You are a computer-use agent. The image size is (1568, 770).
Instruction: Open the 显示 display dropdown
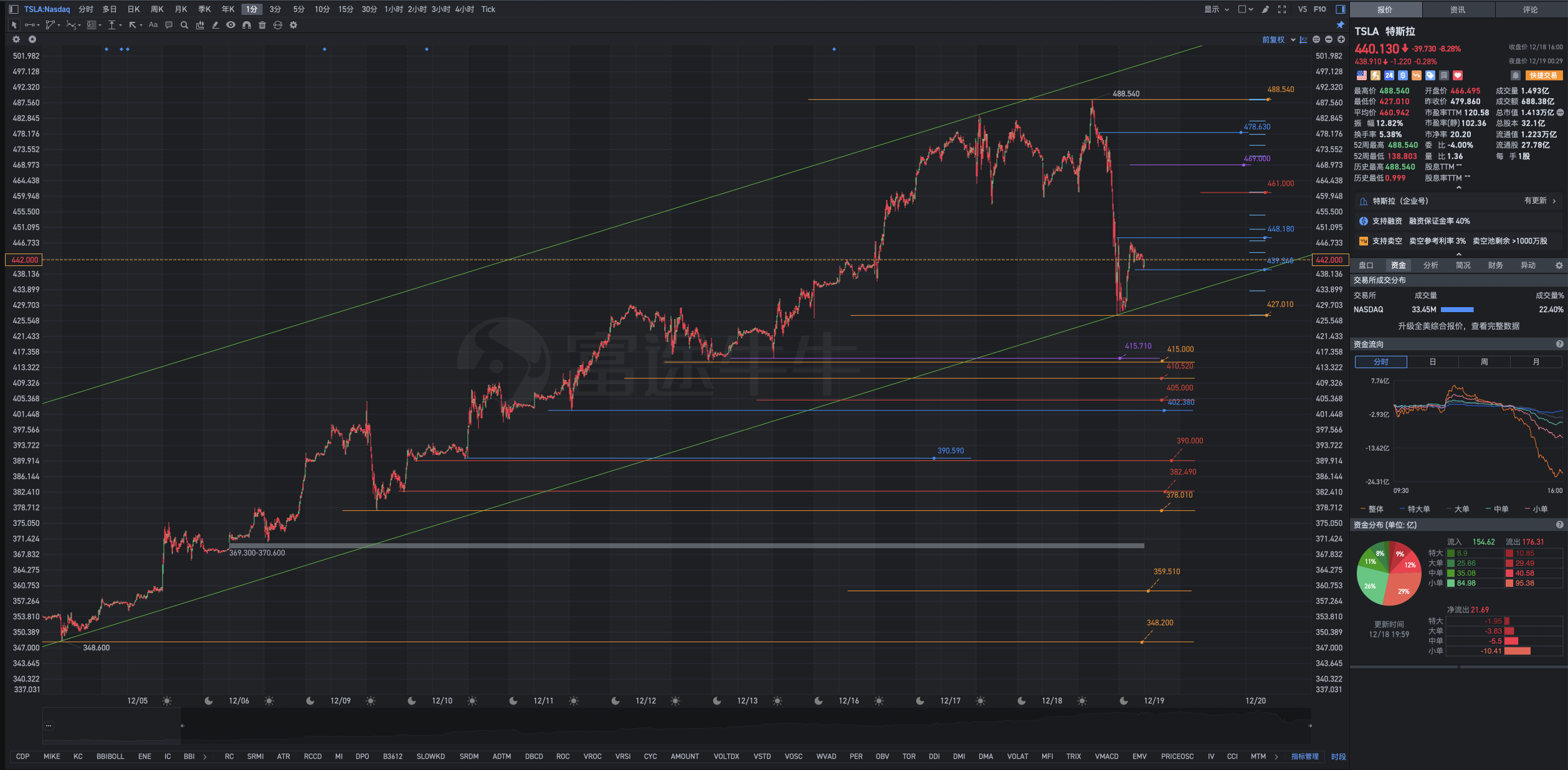point(1216,9)
